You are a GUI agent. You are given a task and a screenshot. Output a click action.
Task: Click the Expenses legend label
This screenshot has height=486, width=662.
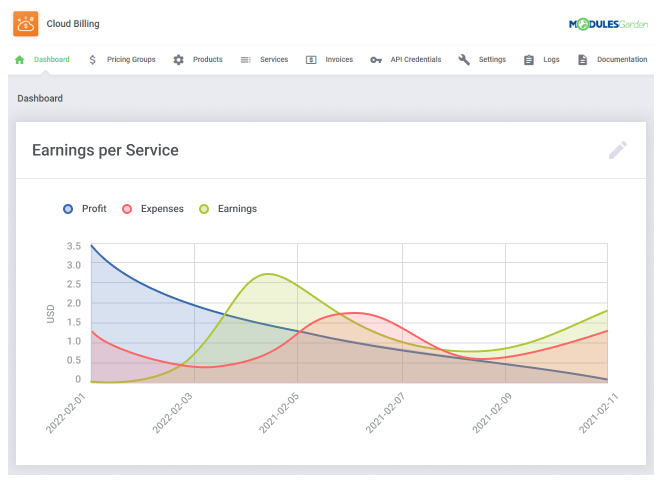point(162,209)
